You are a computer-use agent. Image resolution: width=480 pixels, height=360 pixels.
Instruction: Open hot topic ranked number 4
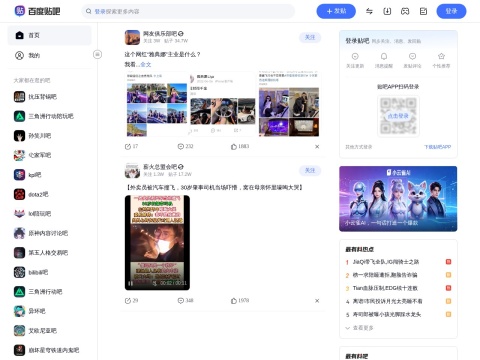tap(387, 301)
